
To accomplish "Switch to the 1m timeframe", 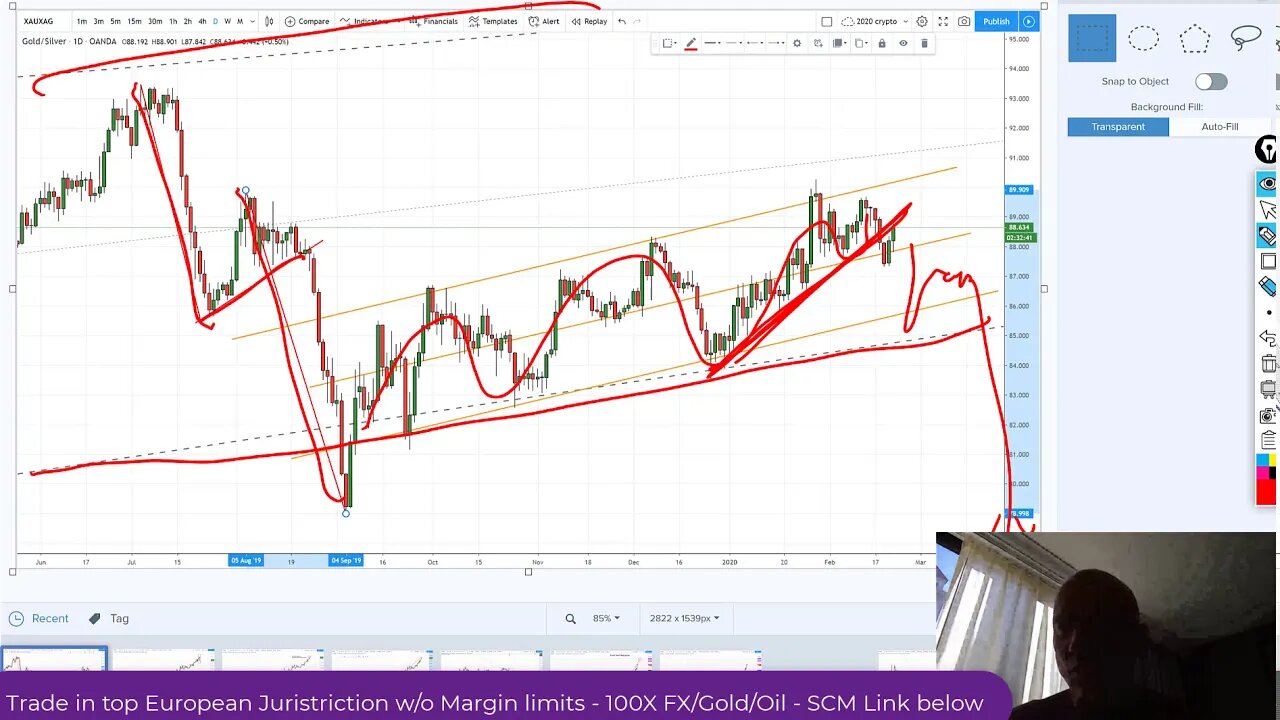I will pos(82,21).
